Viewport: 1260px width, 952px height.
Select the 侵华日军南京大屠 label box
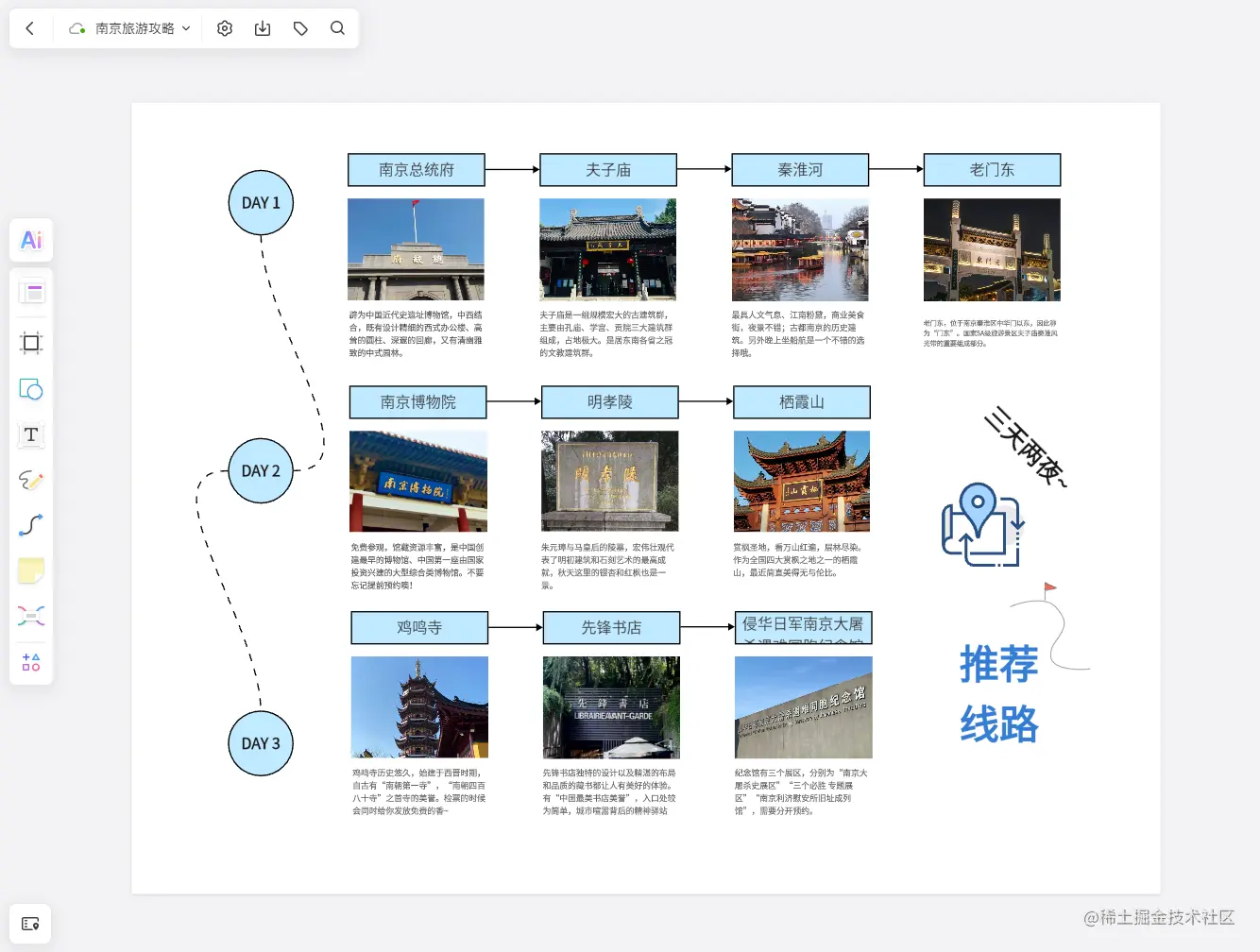coord(804,628)
